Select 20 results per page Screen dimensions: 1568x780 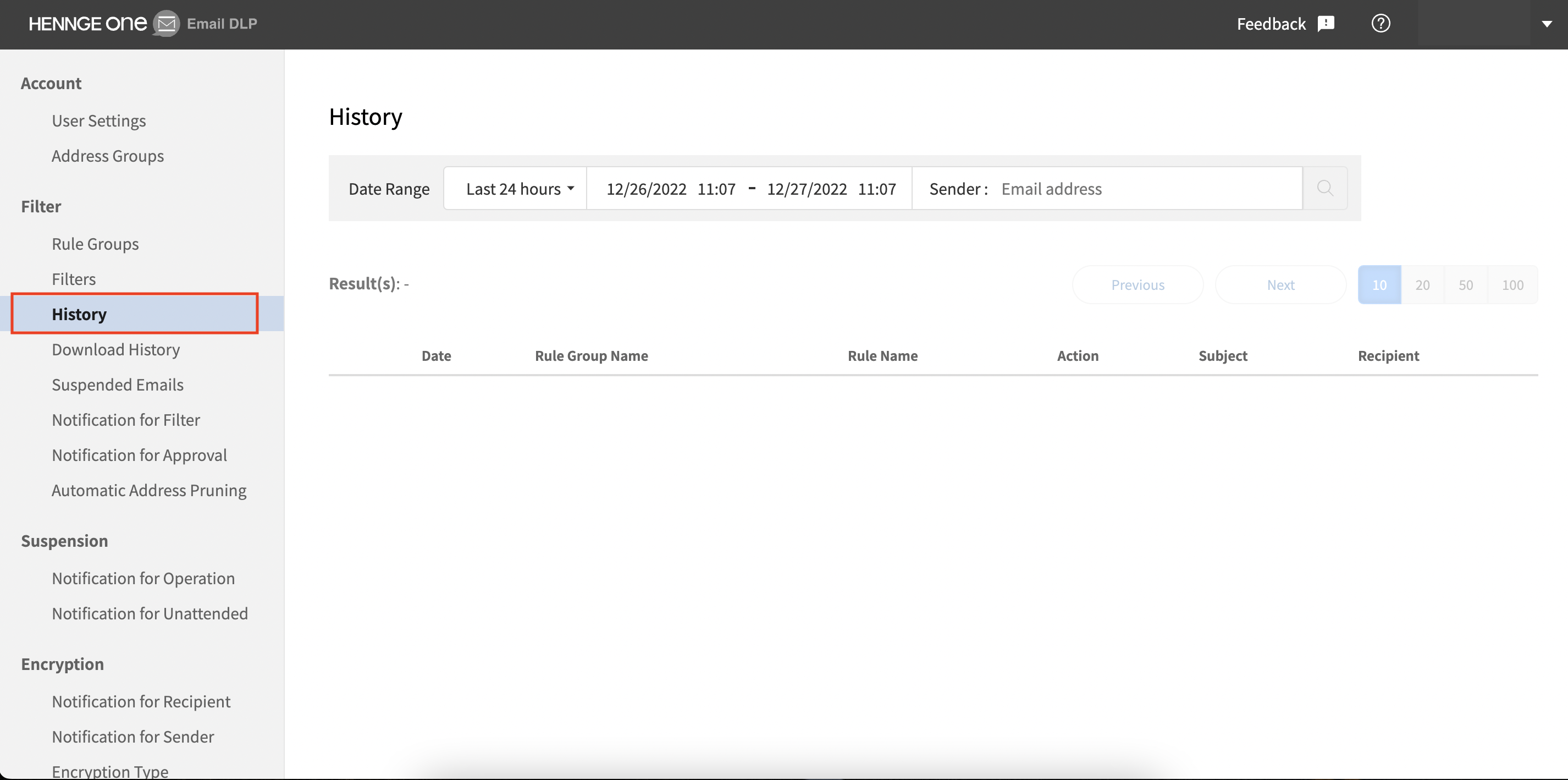click(1422, 284)
